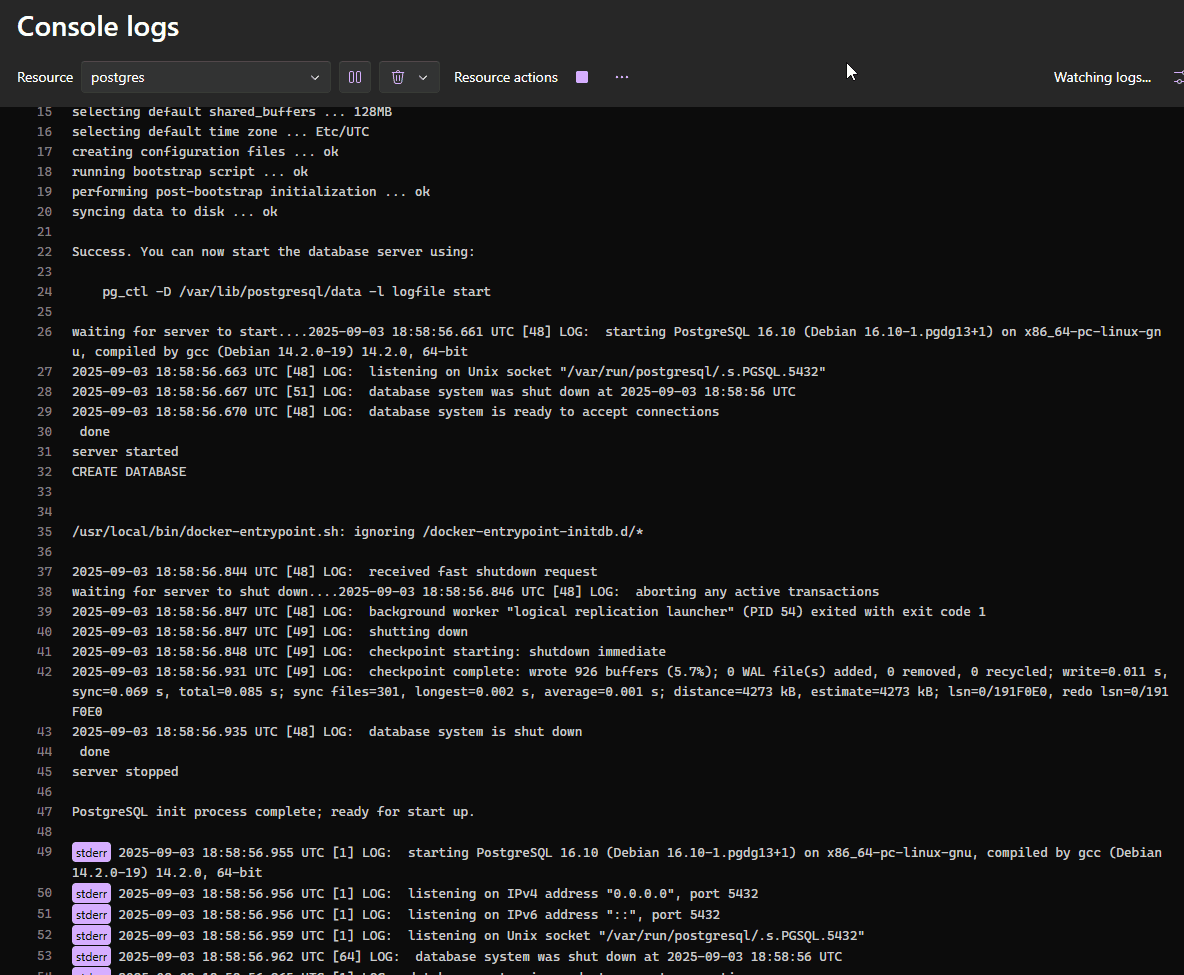Click the Console logs page heading

click(x=98, y=27)
